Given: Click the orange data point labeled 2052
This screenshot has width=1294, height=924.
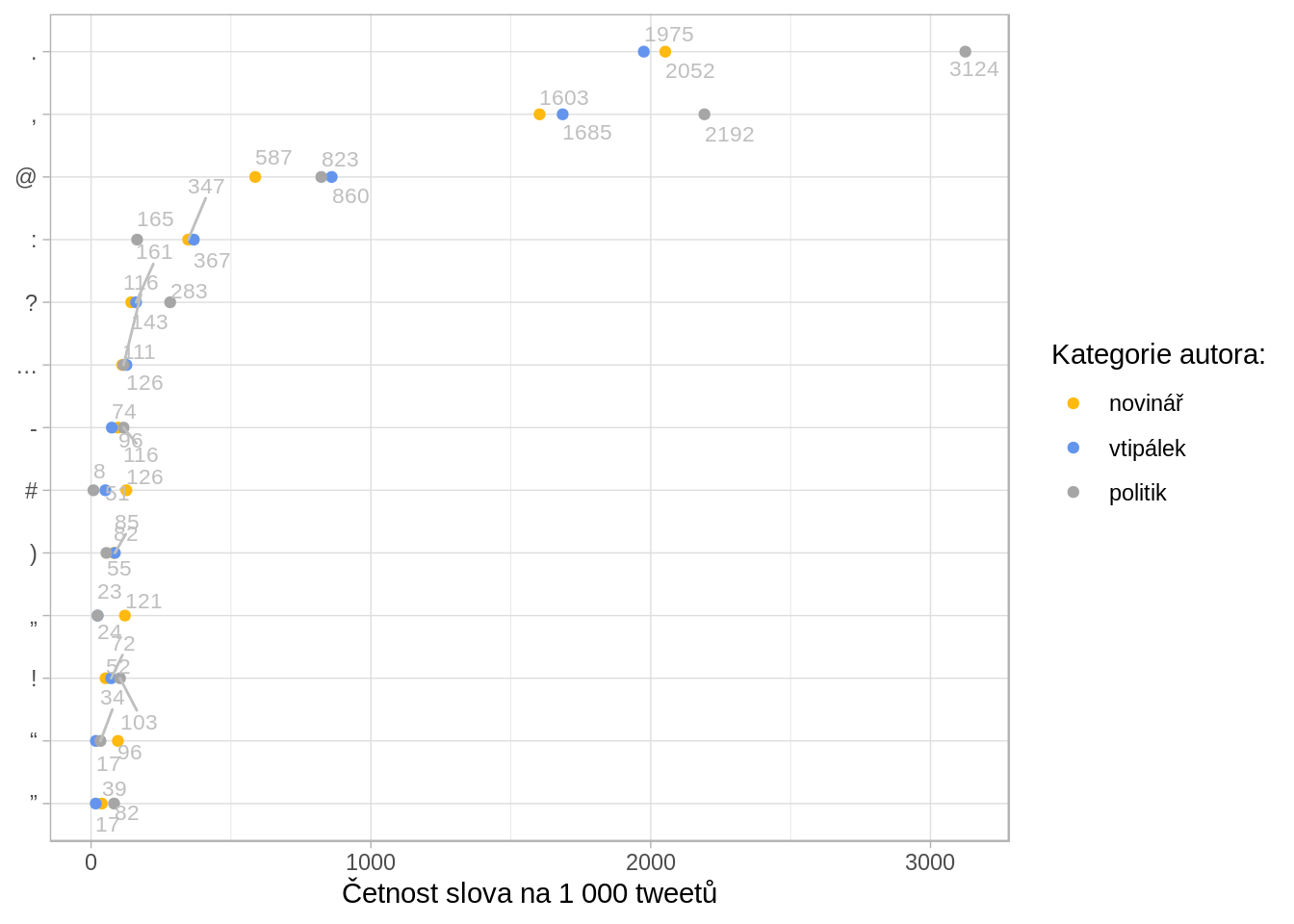Looking at the screenshot, I should pyautogui.click(x=665, y=52).
